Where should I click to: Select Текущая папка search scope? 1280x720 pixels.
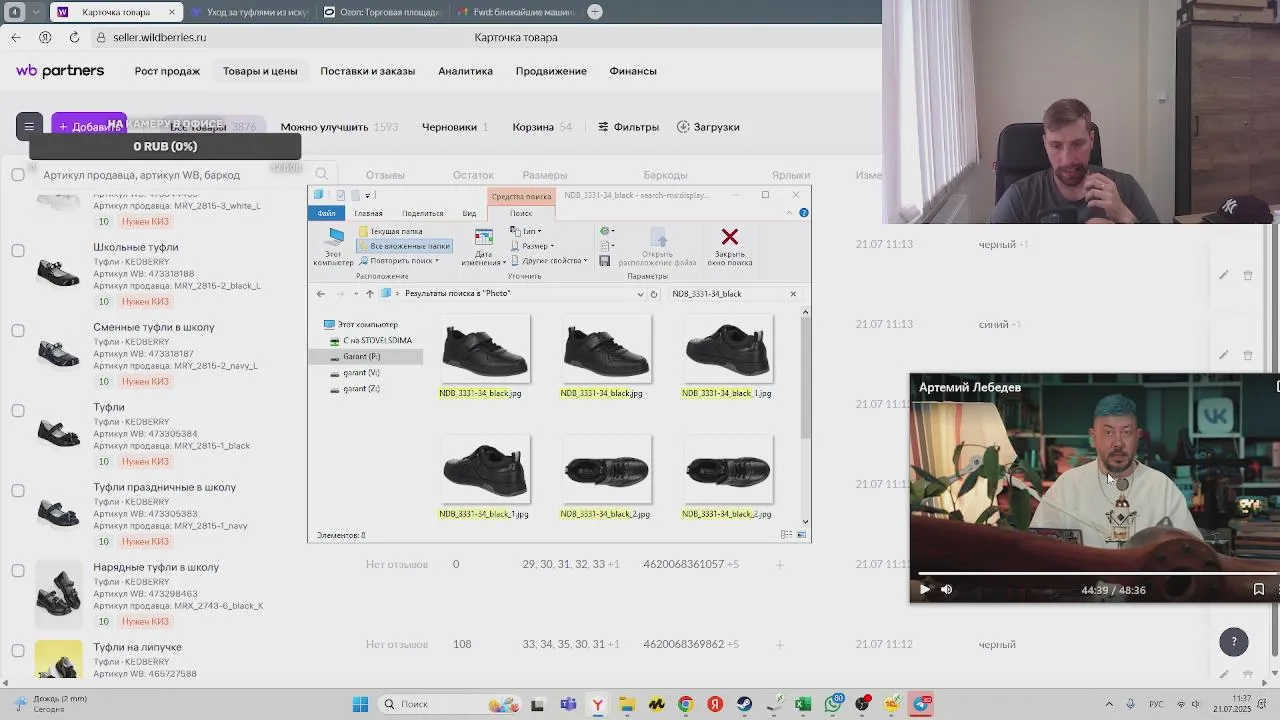click(391, 231)
